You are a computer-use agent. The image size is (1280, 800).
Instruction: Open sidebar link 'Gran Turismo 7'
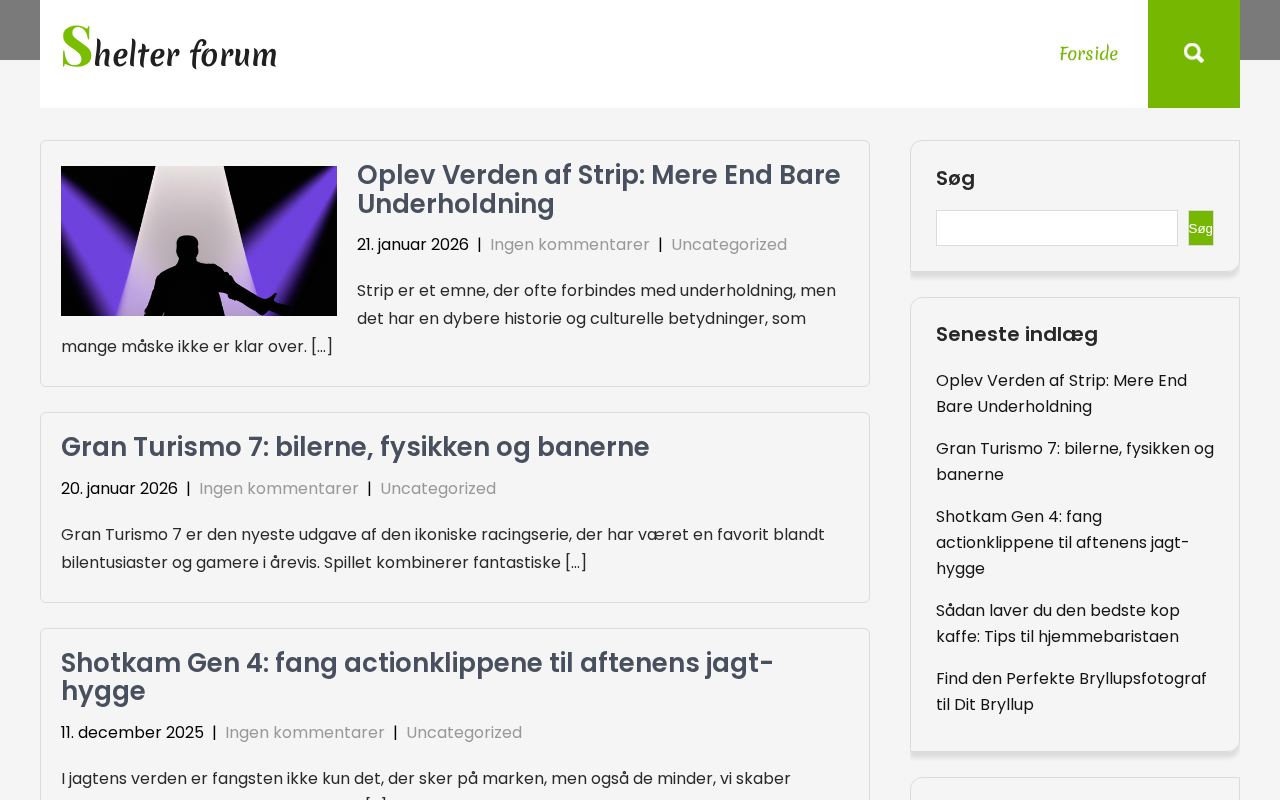1074,462
